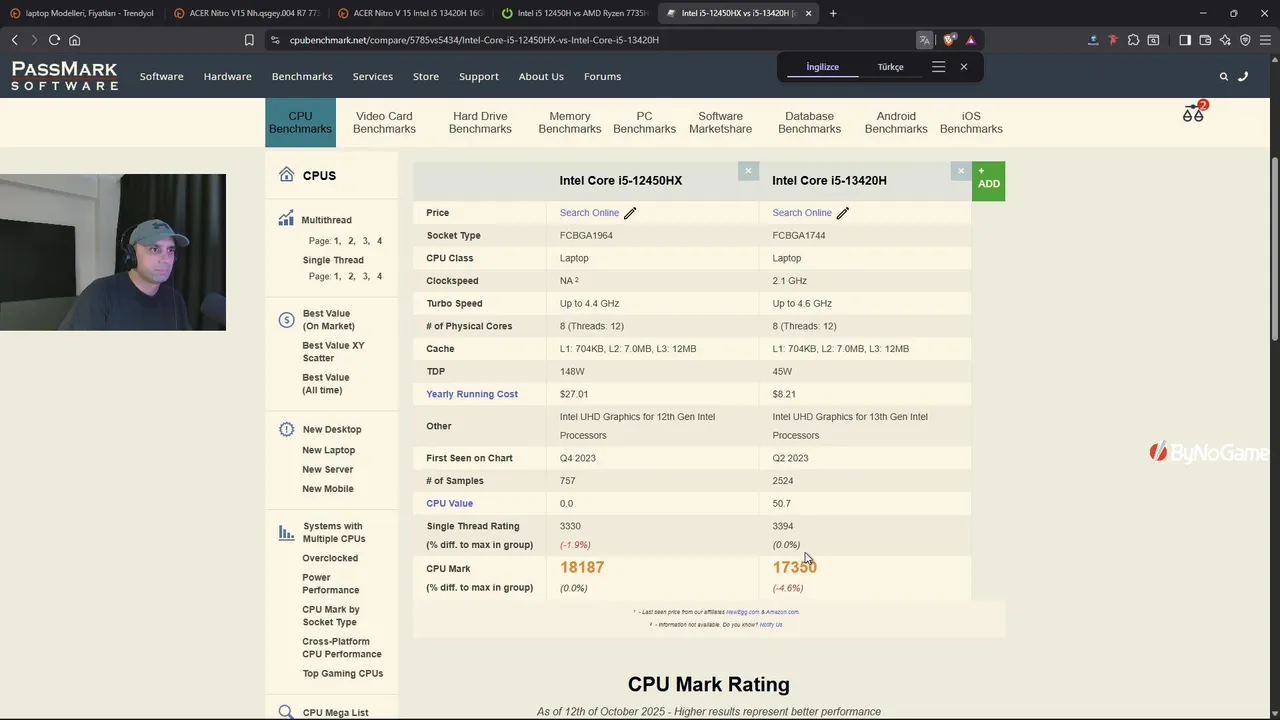Click the translate page icon in address bar
The width and height of the screenshot is (1280, 720).
924,40
